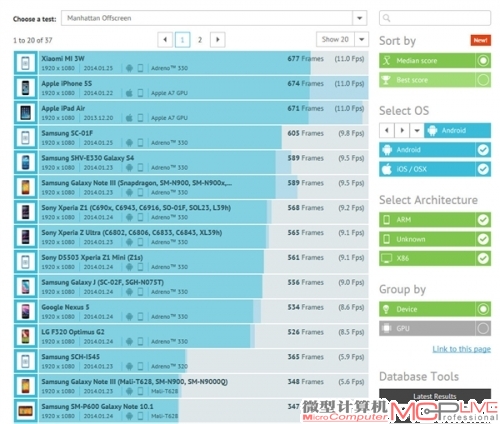Screen dimensions: 500x424
Task: Select Best score sort radio
Action: 483,80
